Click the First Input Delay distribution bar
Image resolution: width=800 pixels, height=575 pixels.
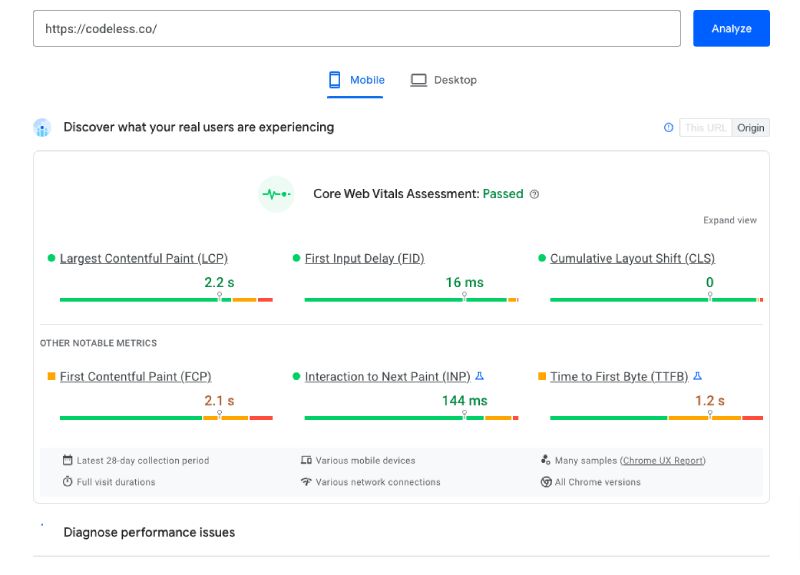pos(411,299)
